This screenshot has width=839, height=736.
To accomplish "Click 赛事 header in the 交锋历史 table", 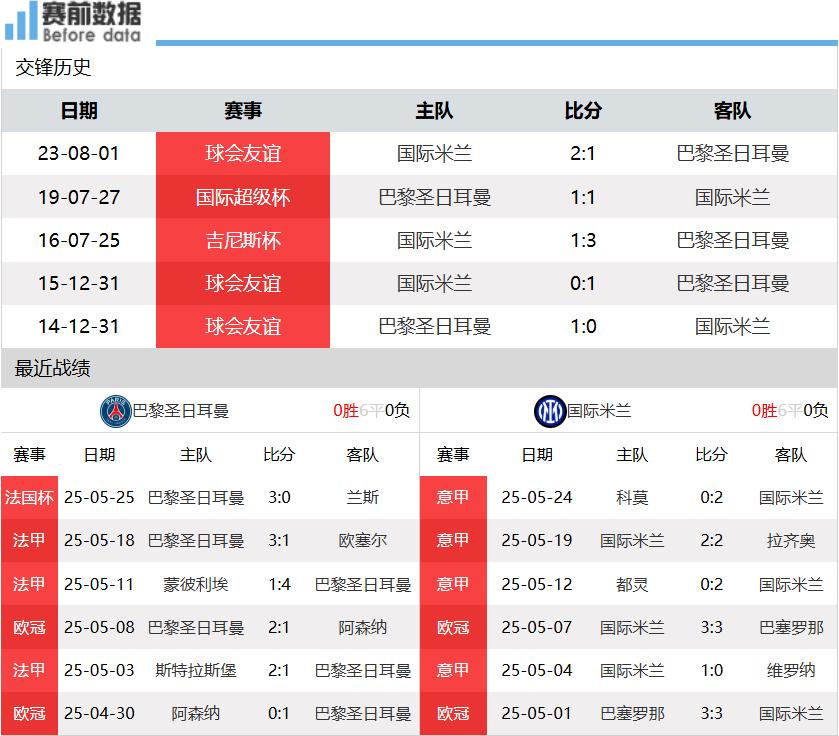I will pos(243,111).
